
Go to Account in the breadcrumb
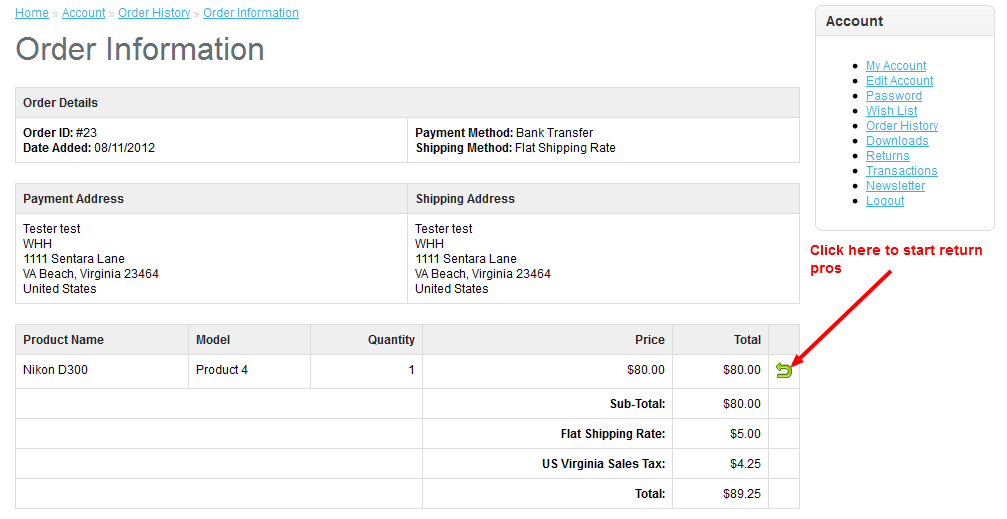83,13
